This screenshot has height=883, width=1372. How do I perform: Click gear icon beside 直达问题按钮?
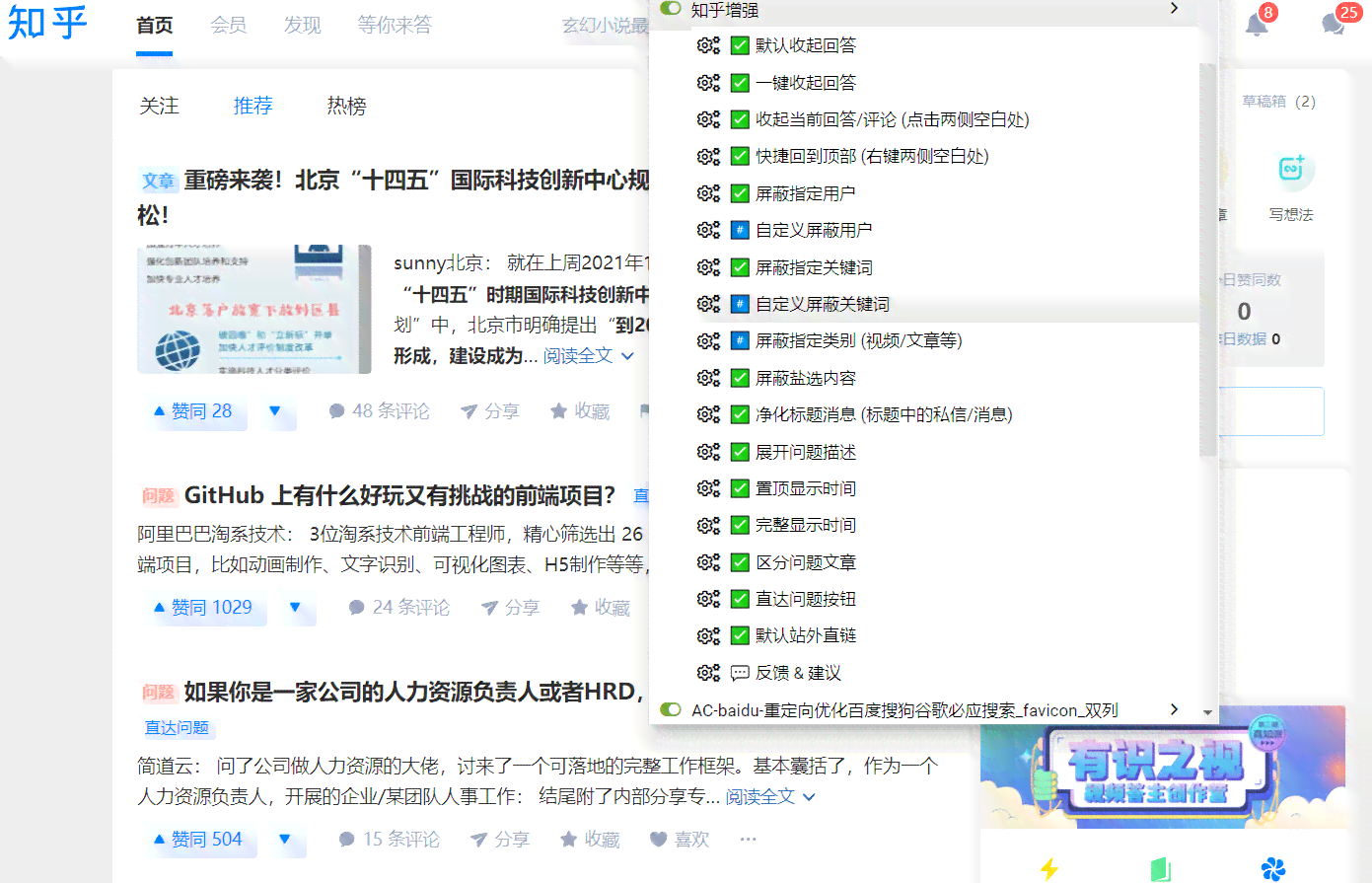coord(708,599)
